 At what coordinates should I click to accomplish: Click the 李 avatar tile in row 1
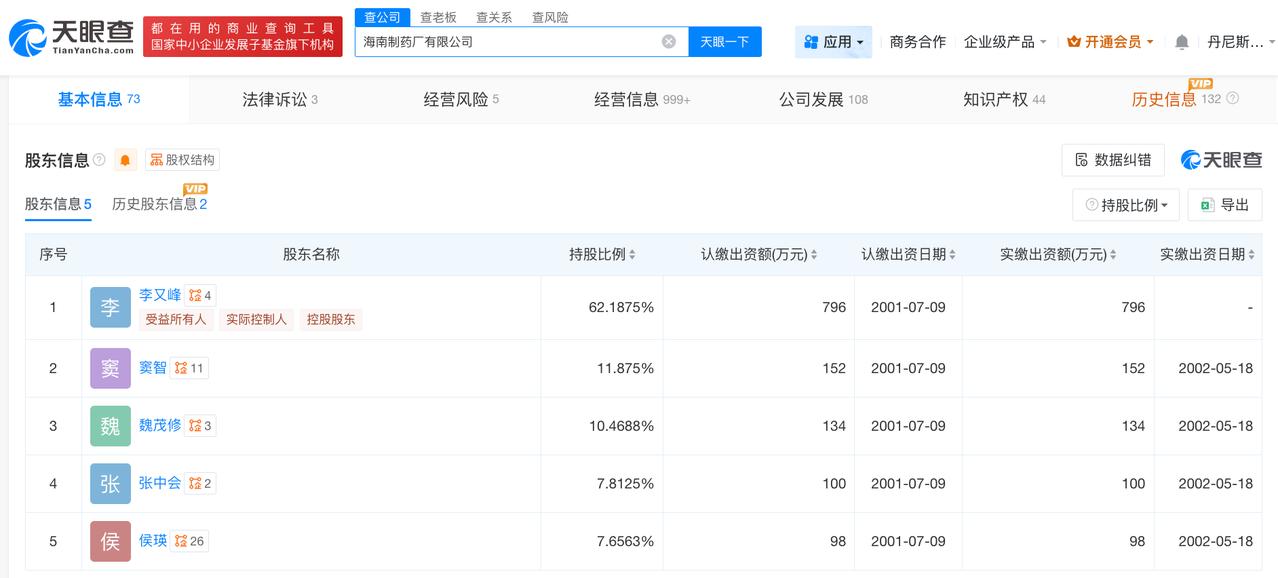point(110,308)
